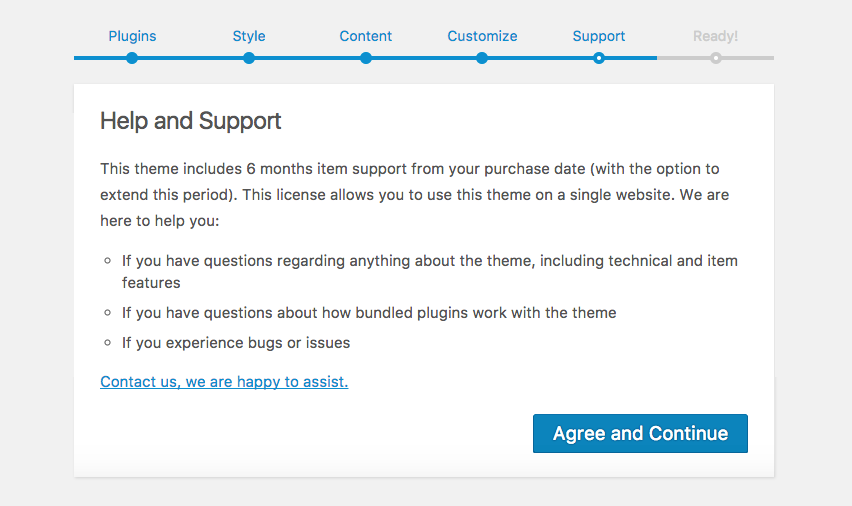
Task: Click the dot under Plugins
Action: 132,58
